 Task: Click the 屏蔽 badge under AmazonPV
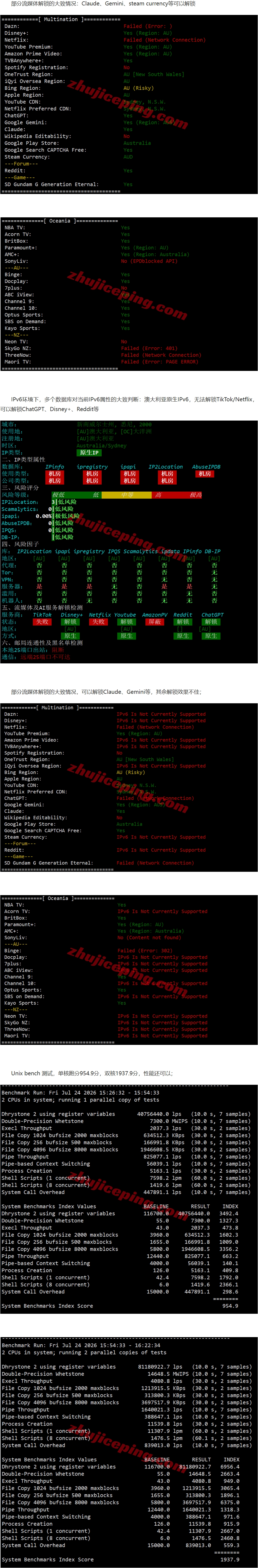[x=154, y=622]
